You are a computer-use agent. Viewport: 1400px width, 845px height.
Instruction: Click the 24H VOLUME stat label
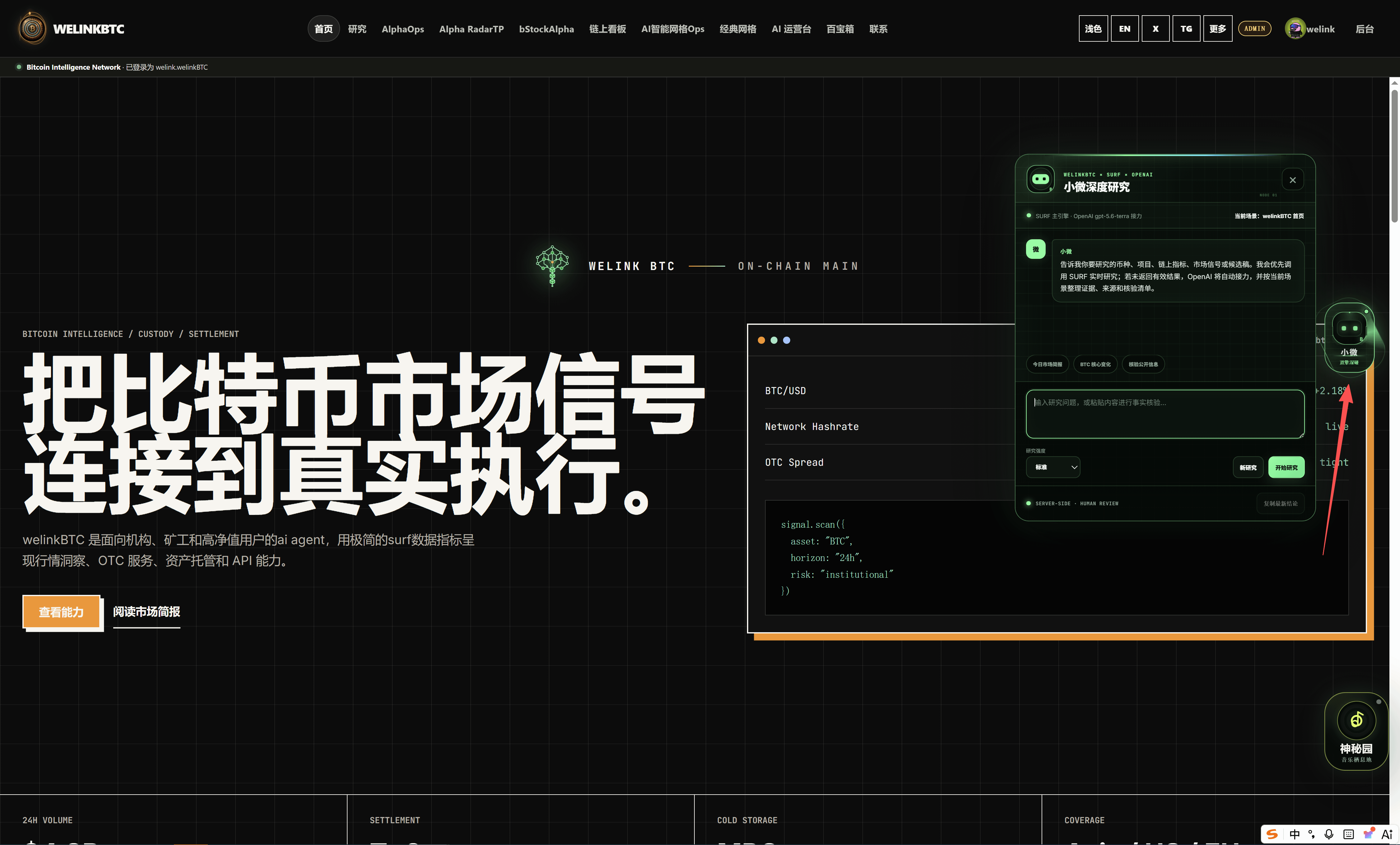coord(47,820)
